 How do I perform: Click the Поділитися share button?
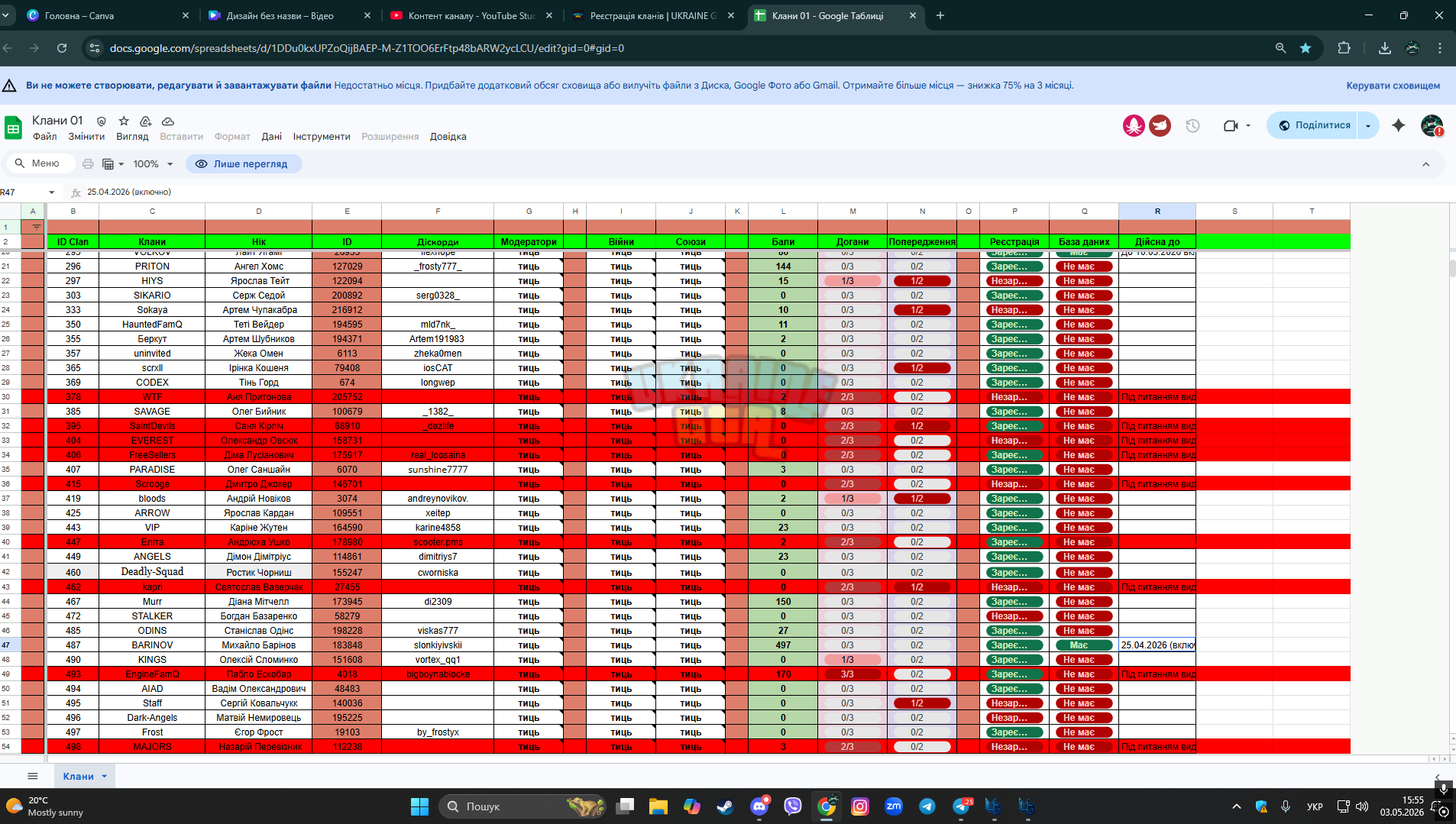[1314, 125]
